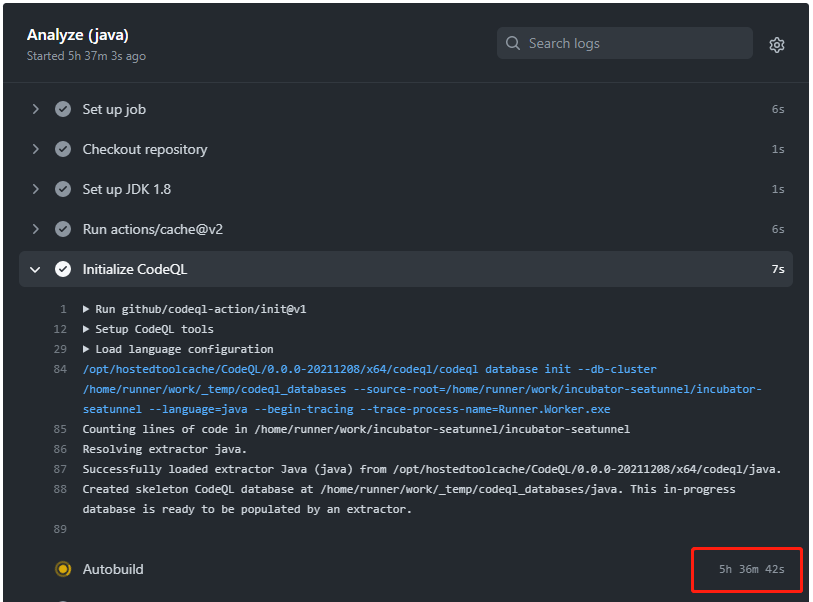Click the 'Started 5h 37m 3s ago' text
This screenshot has width=813, height=602.
click(x=86, y=56)
